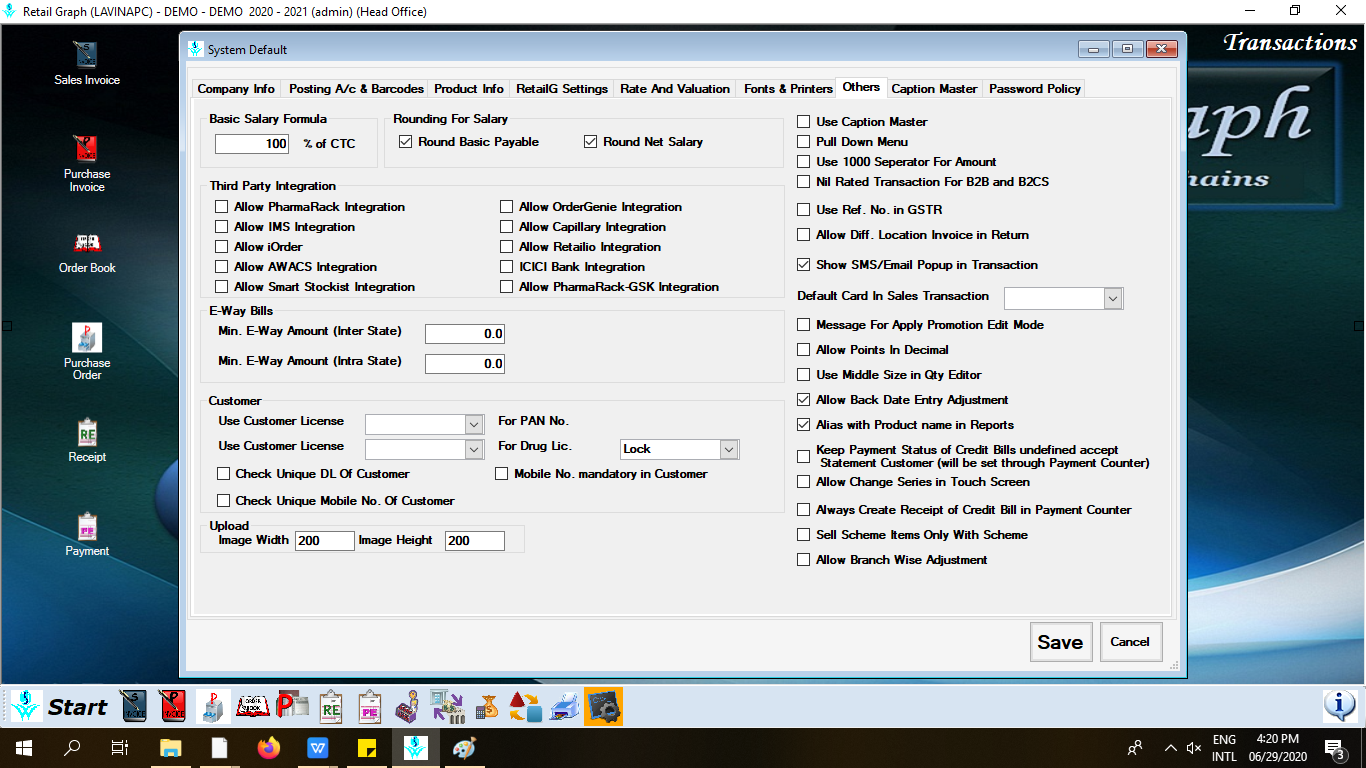The image size is (1366, 768).
Task: Open the Password Policy tab
Action: pyautogui.click(x=1035, y=89)
